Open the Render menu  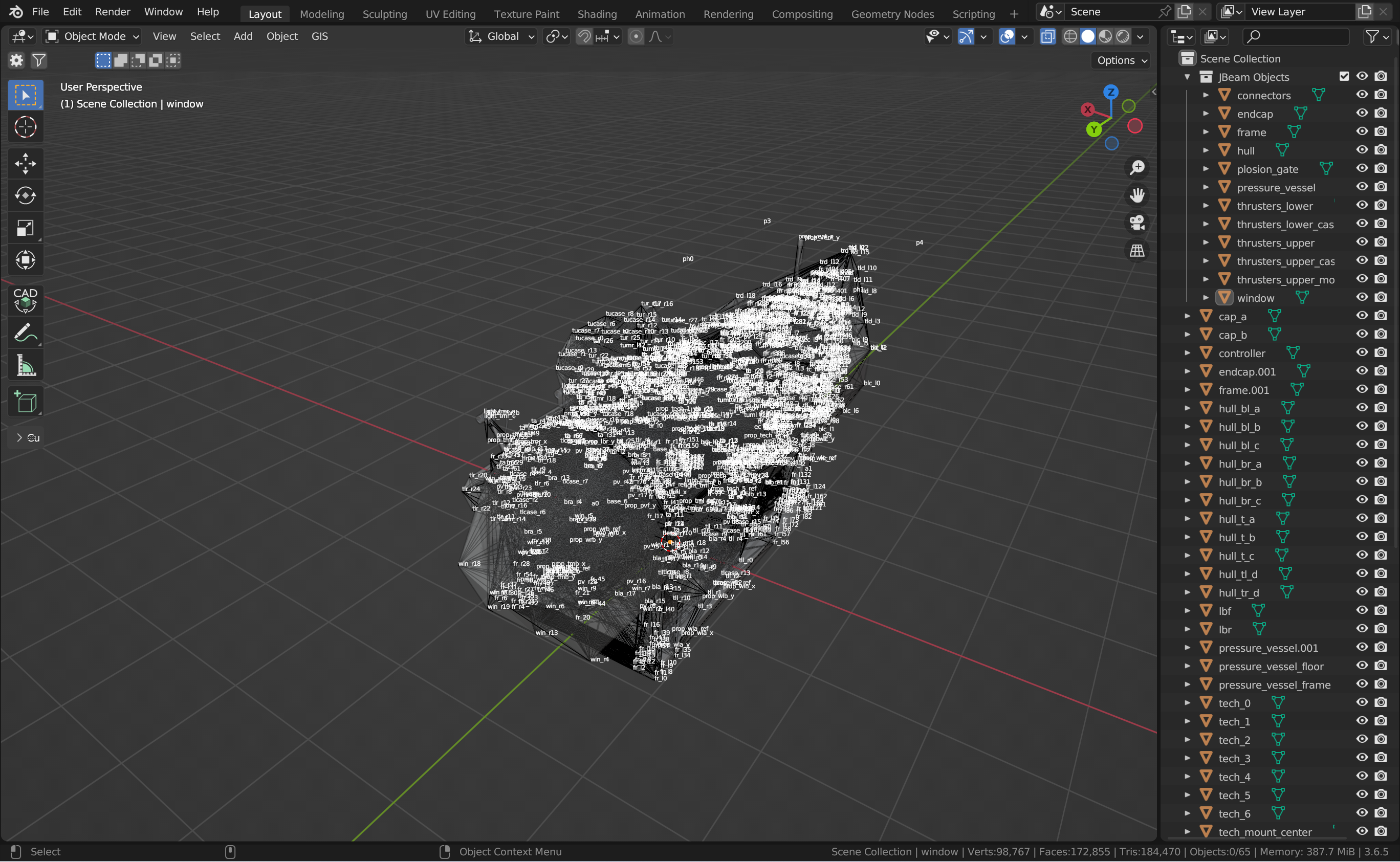(113, 11)
